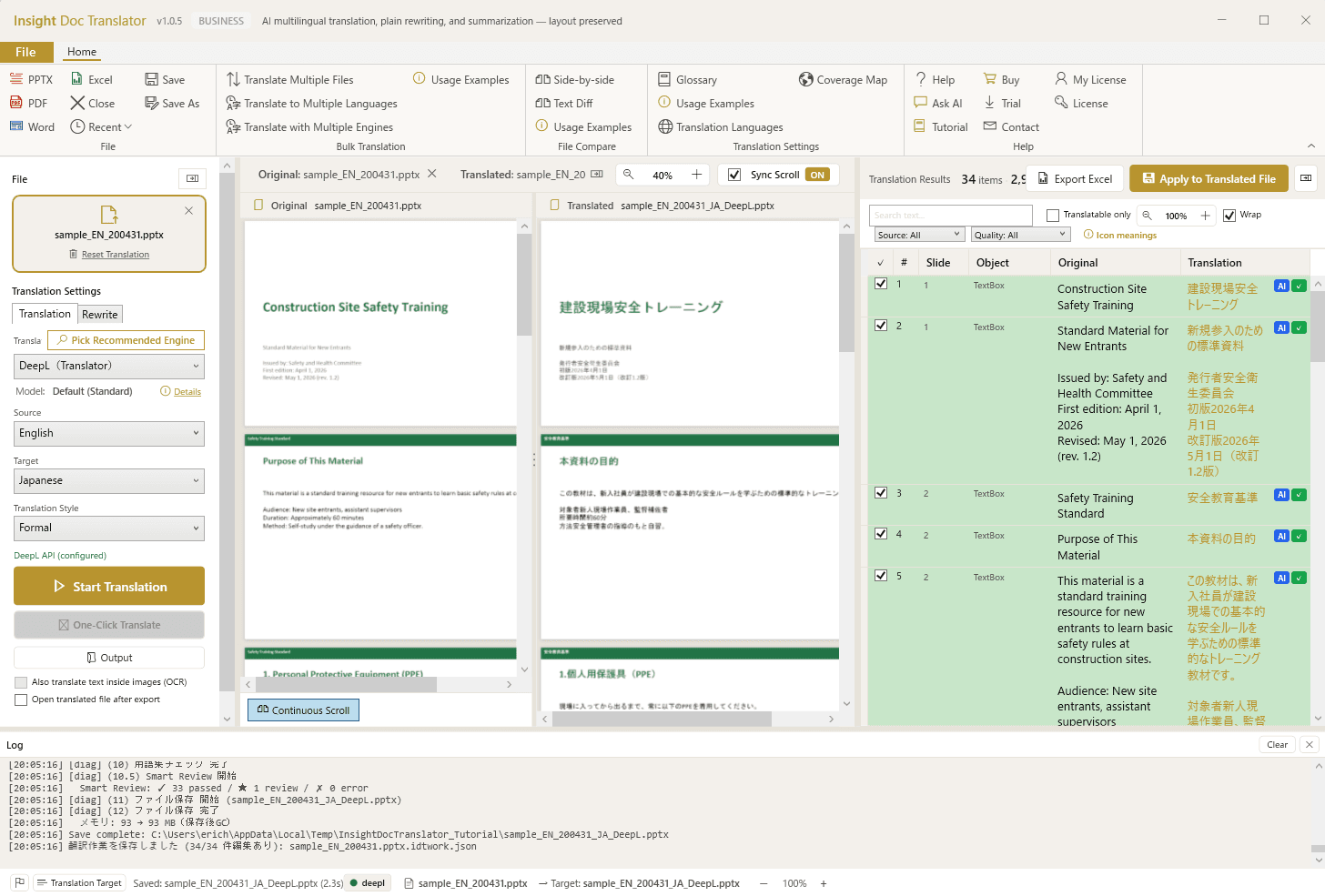The width and height of the screenshot is (1325, 896).
Task: Click Apply to Translated File
Action: (x=1209, y=179)
